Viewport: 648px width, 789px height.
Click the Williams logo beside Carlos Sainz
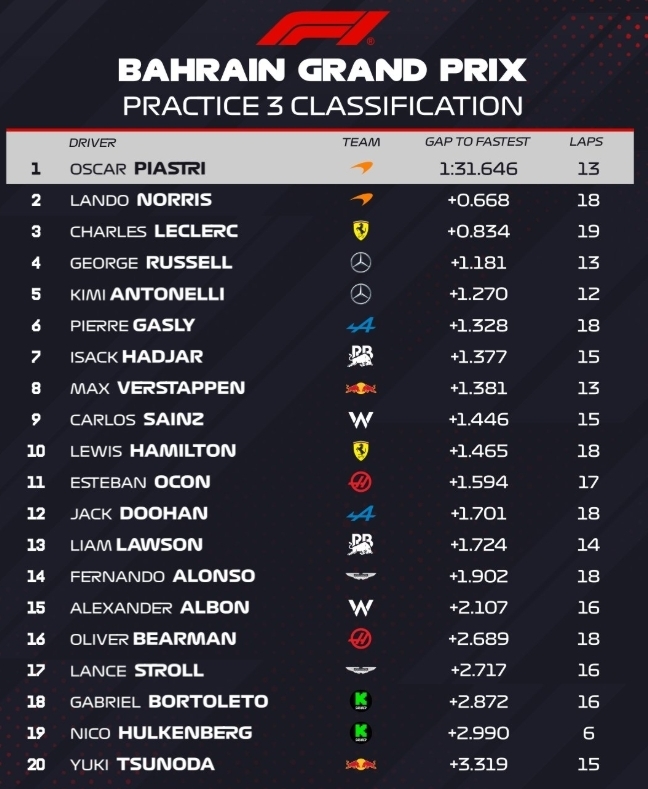tap(361, 419)
